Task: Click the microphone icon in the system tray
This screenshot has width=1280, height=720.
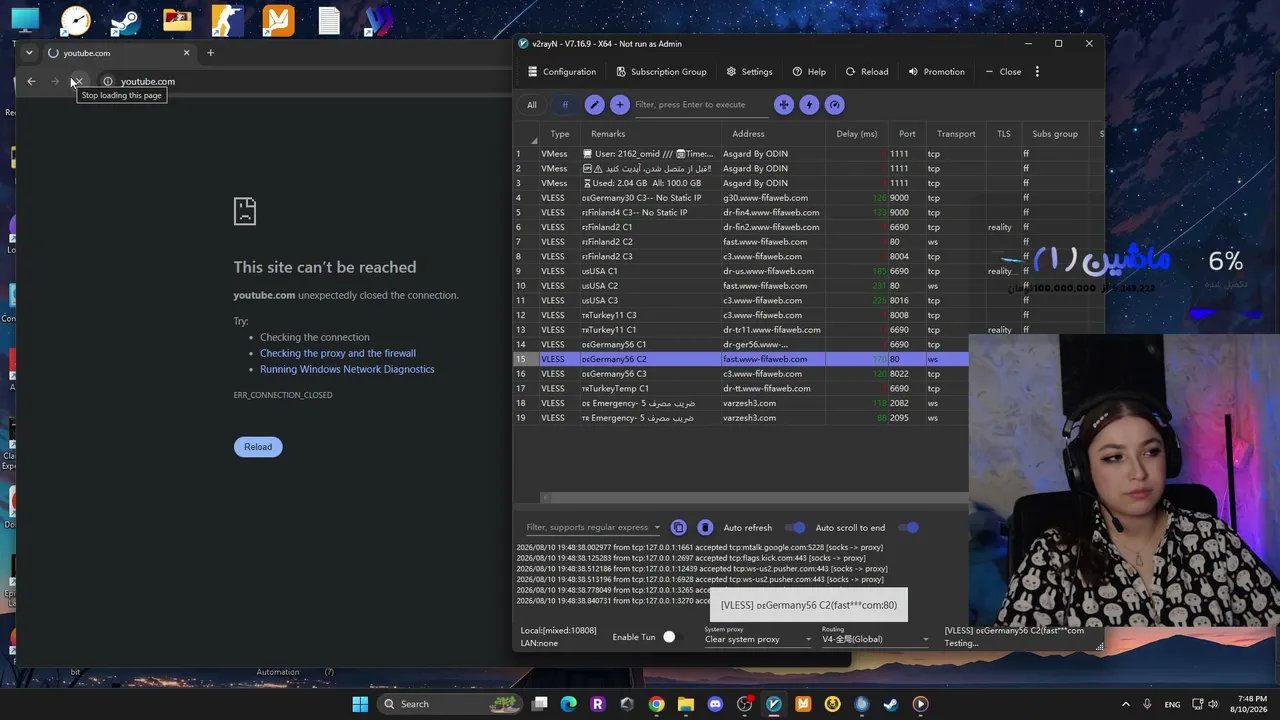Action: [x=1147, y=704]
